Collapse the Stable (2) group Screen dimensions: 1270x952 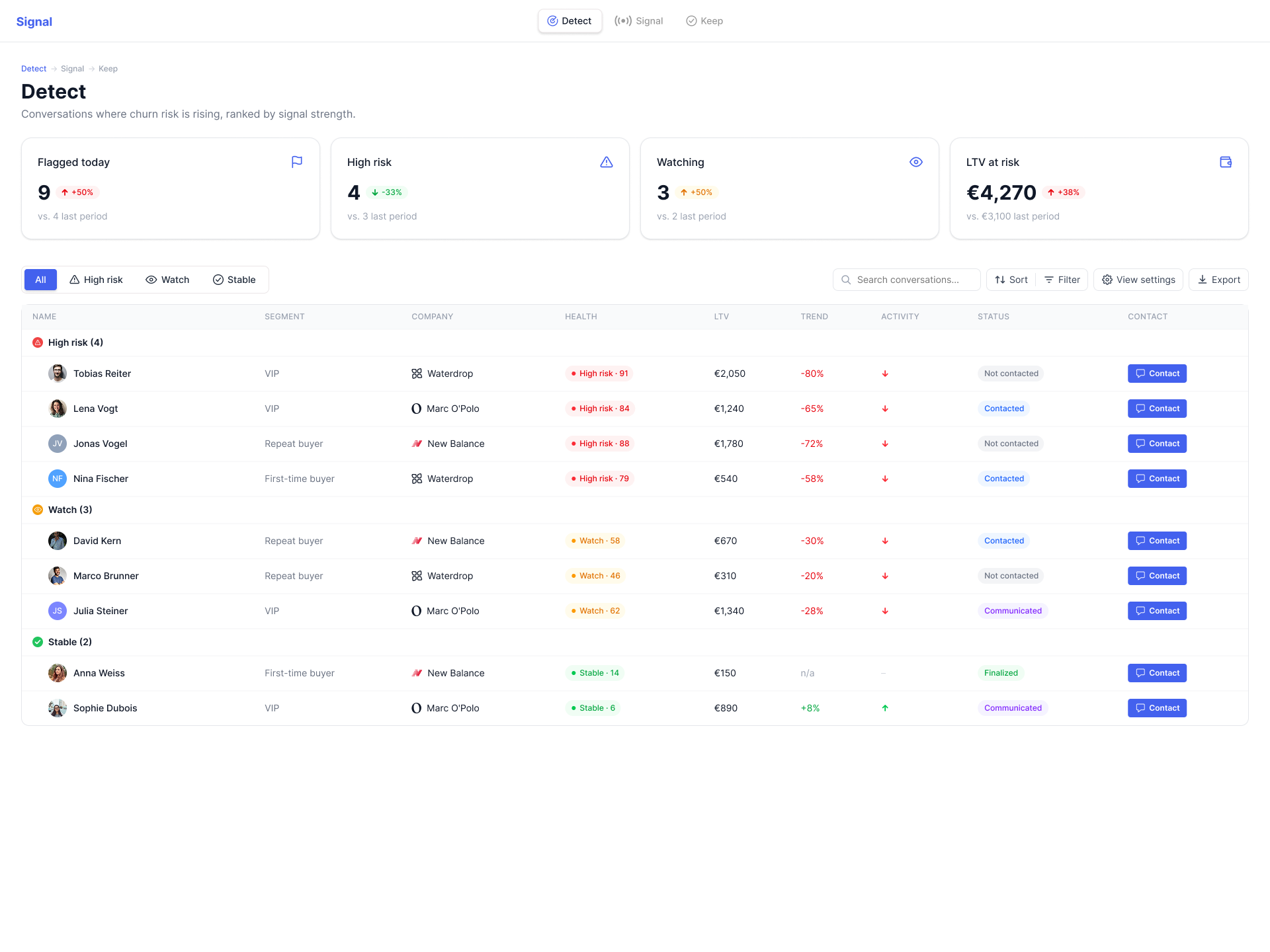(x=634, y=642)
